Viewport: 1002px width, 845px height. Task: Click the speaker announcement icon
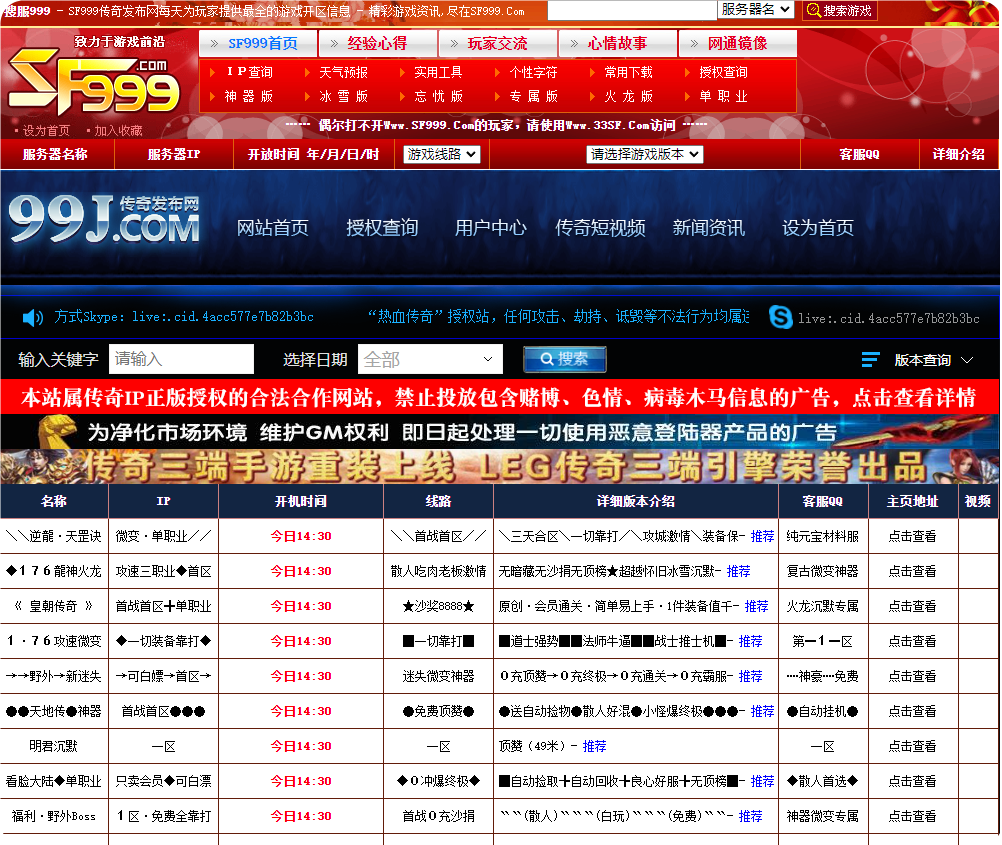(x=33, y=317)
